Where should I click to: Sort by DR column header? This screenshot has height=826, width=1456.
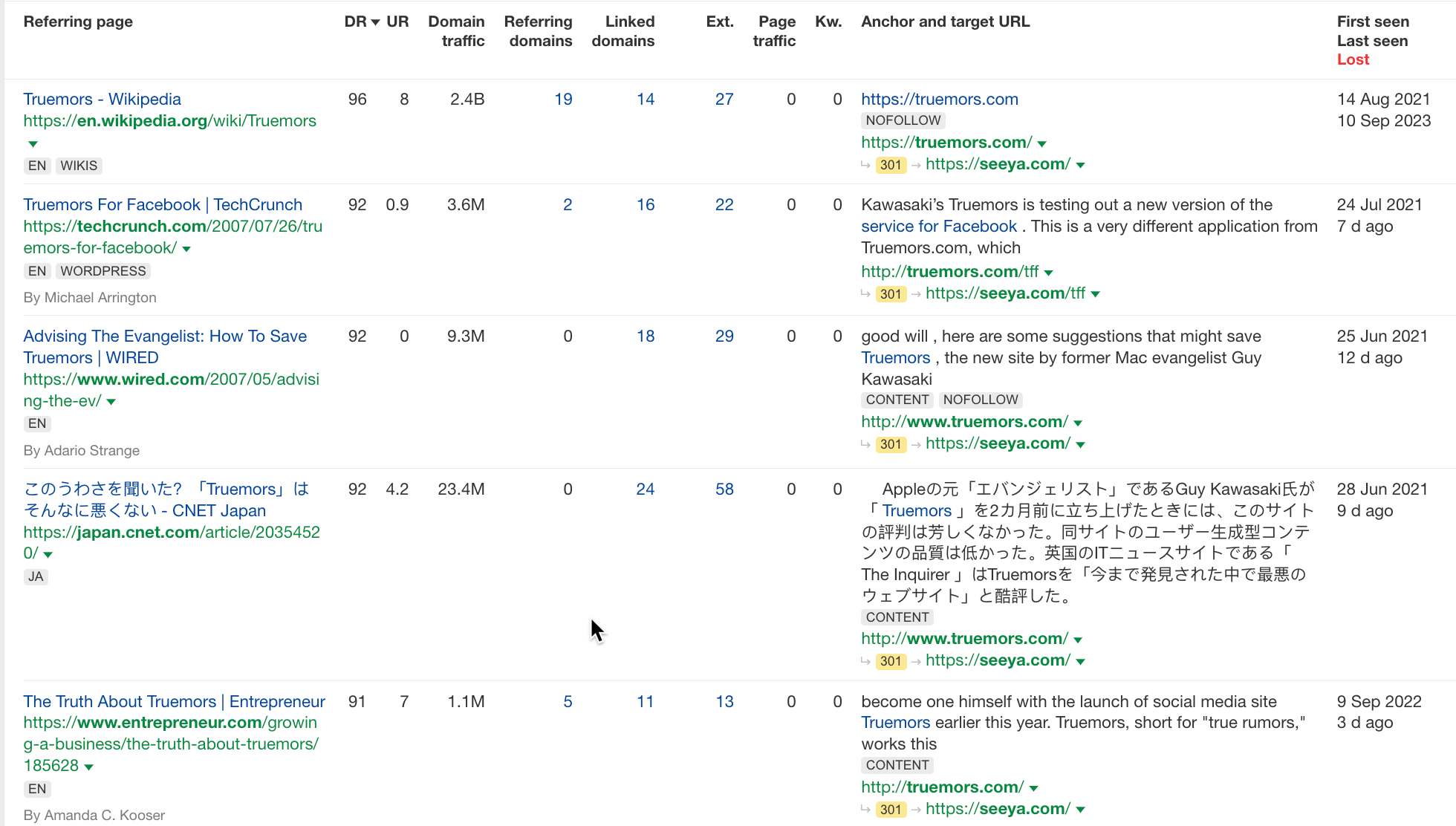[x=362, y=22]
